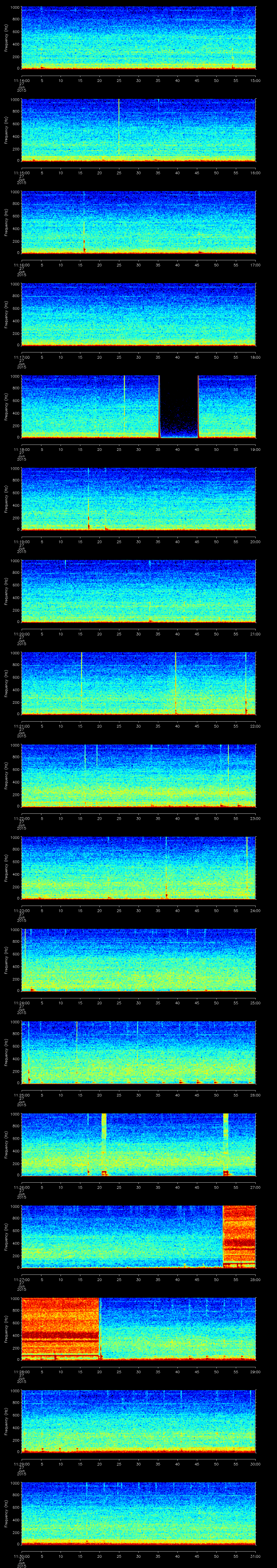
Task: Click the 30:00 end time label
Action: tap(256, 1464)
